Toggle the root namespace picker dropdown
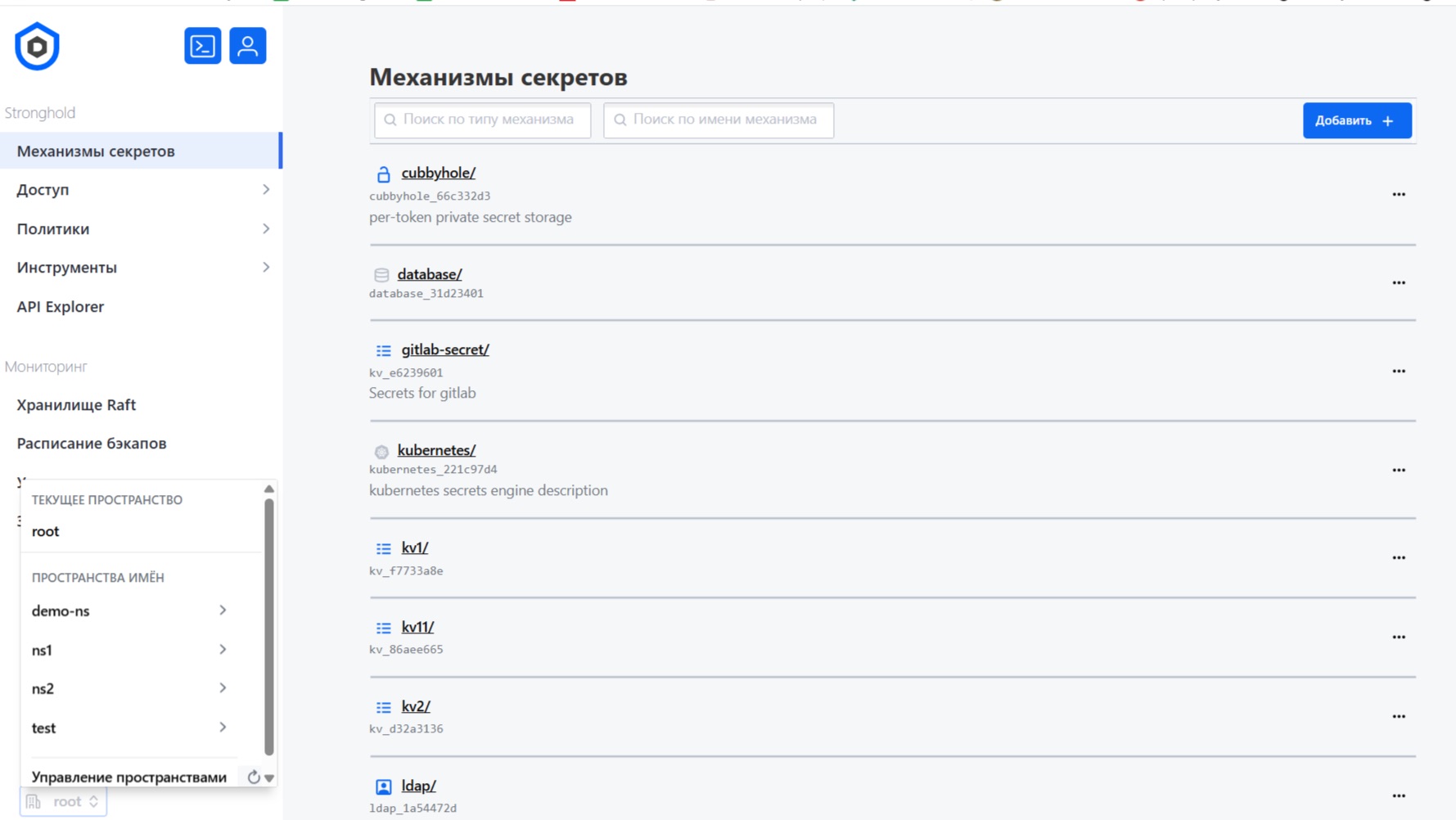 click(64, 802)
